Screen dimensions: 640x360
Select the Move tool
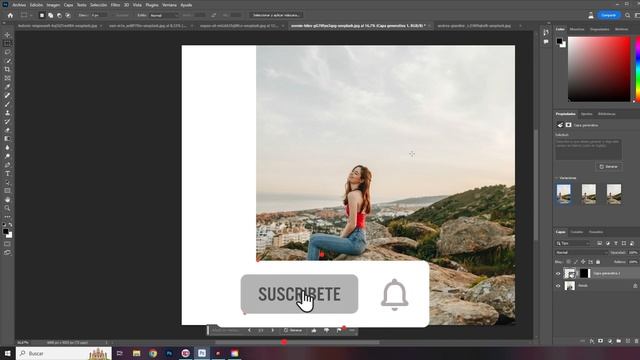(x=7, y=35)
